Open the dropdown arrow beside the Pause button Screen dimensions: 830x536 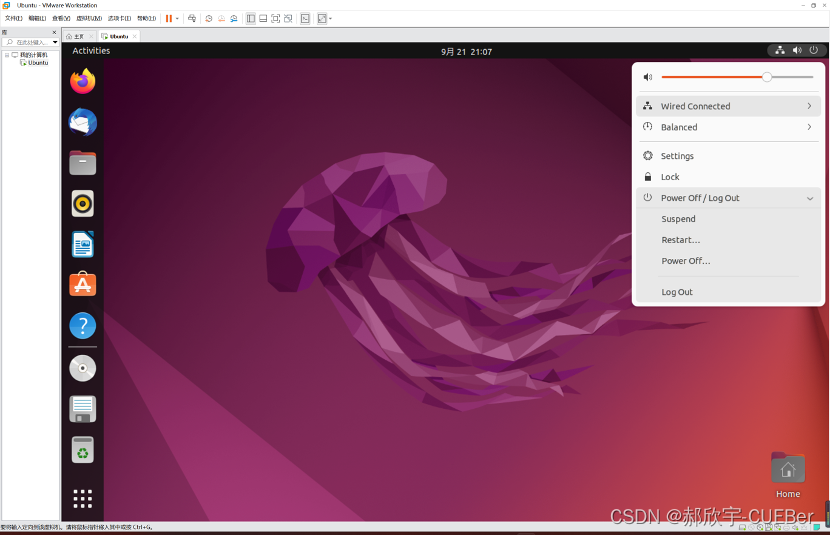pos(177,19)
